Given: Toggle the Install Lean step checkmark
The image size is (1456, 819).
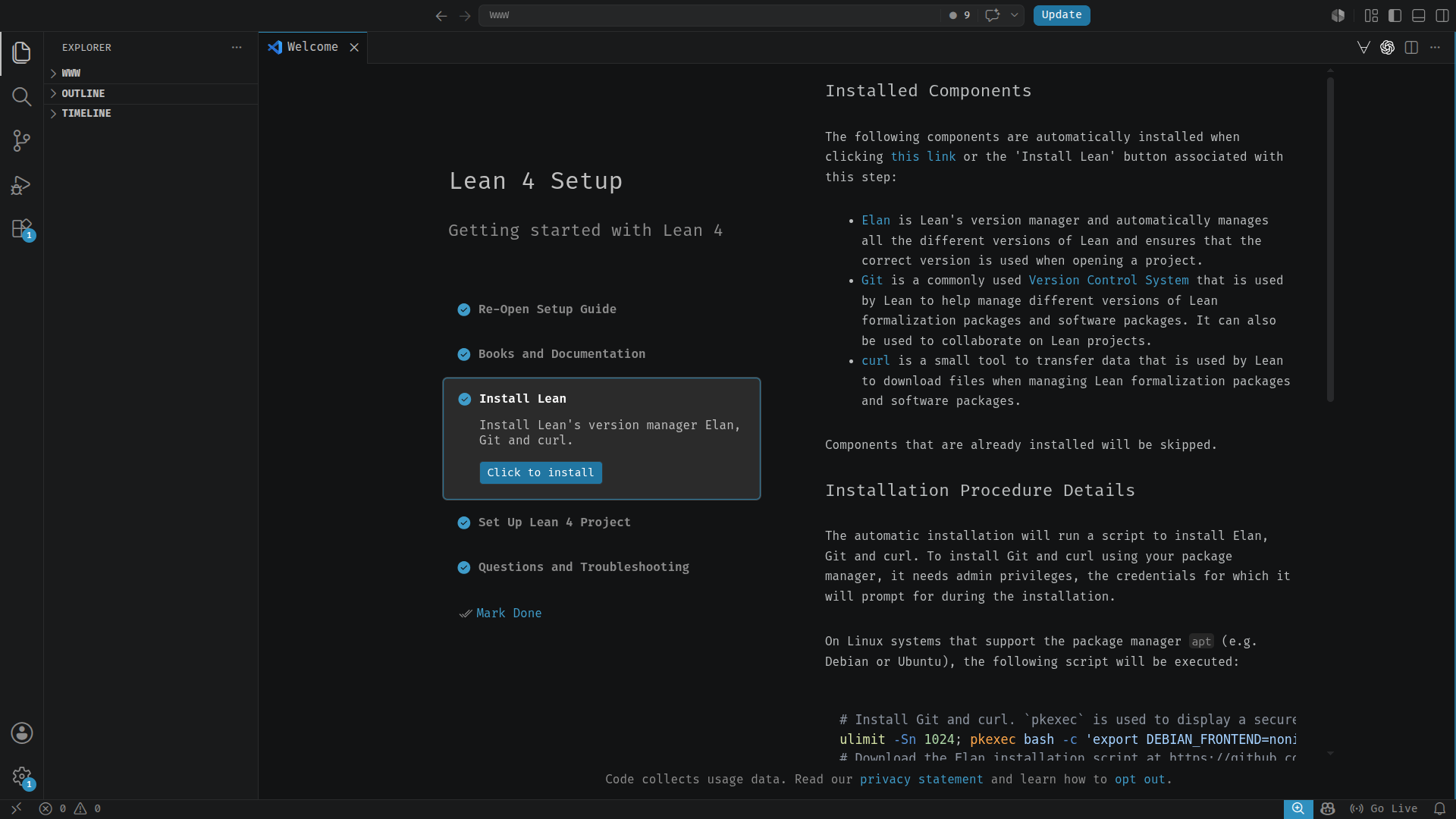Looking at the screenshot, I should (464, 399).
